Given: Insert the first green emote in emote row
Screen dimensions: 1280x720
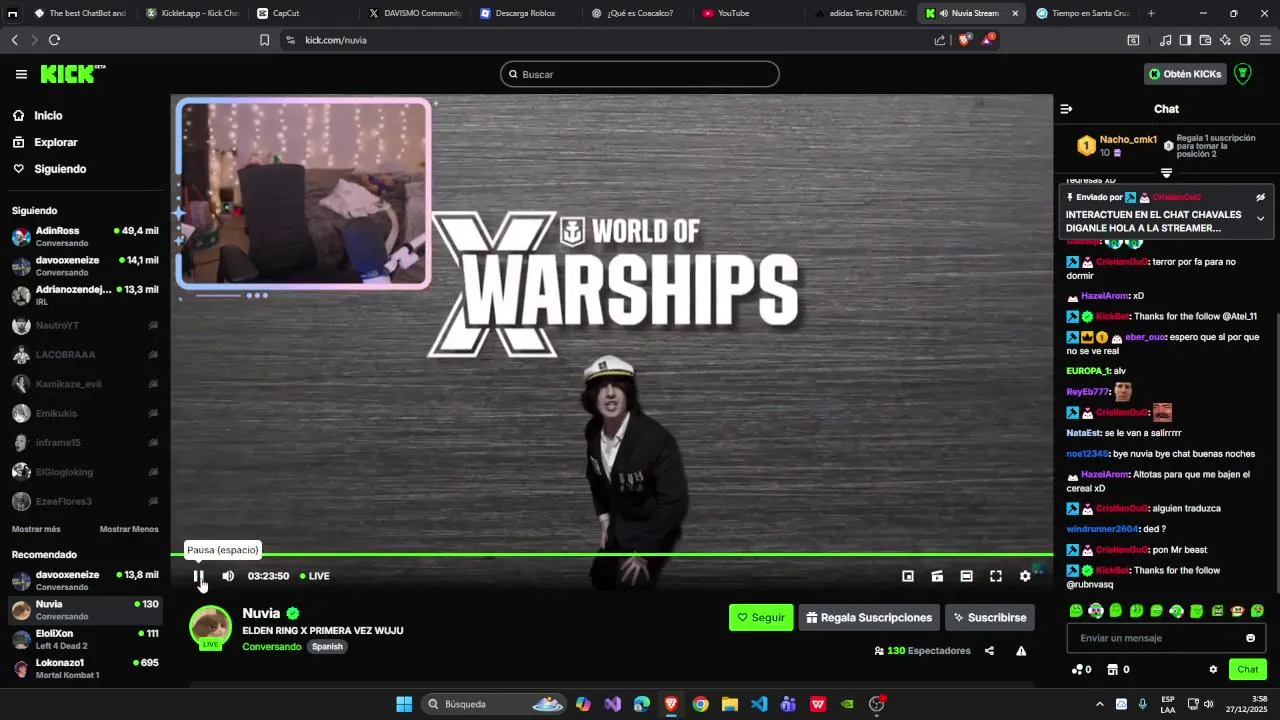Looking at the screenshot, I should click(x=1076, y=611).
